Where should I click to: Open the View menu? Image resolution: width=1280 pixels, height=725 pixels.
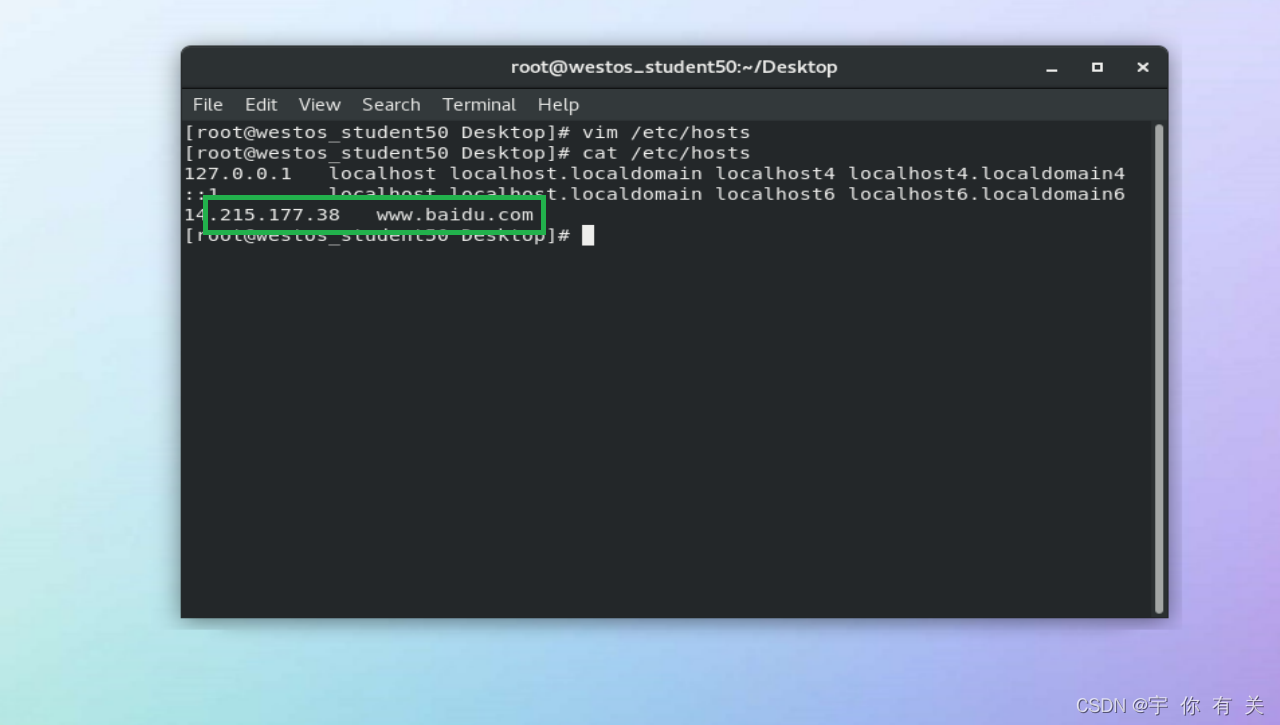click(x=319, y=104)
